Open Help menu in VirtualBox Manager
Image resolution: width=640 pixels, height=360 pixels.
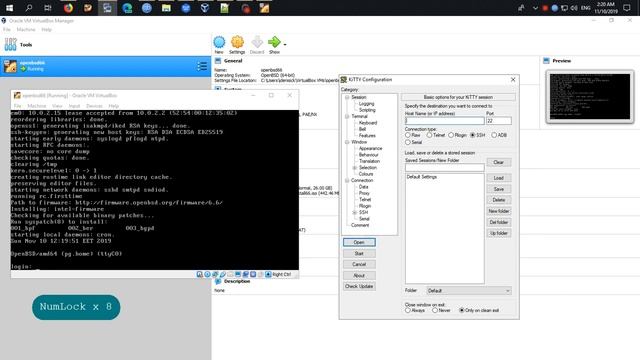(x=47, y=30)
